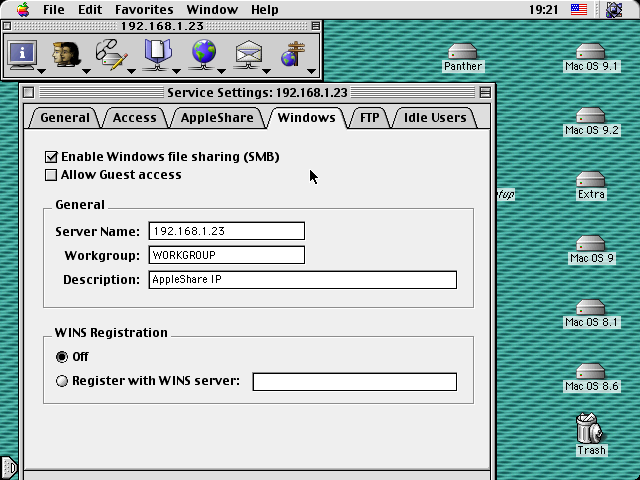640x480 pixels.
Task: Open the Apple menu
Action: (23, 9)
